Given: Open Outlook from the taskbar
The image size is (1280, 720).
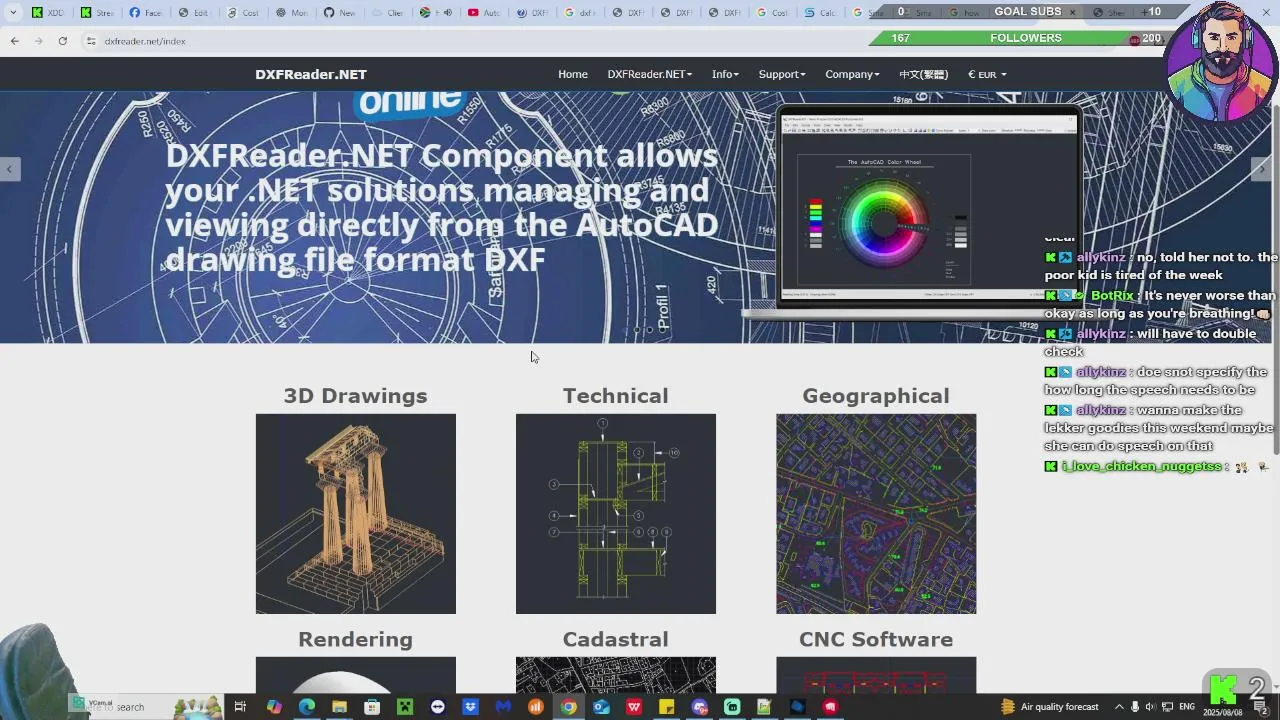Looking at the screenshot, I should click(x=601, y=707).
